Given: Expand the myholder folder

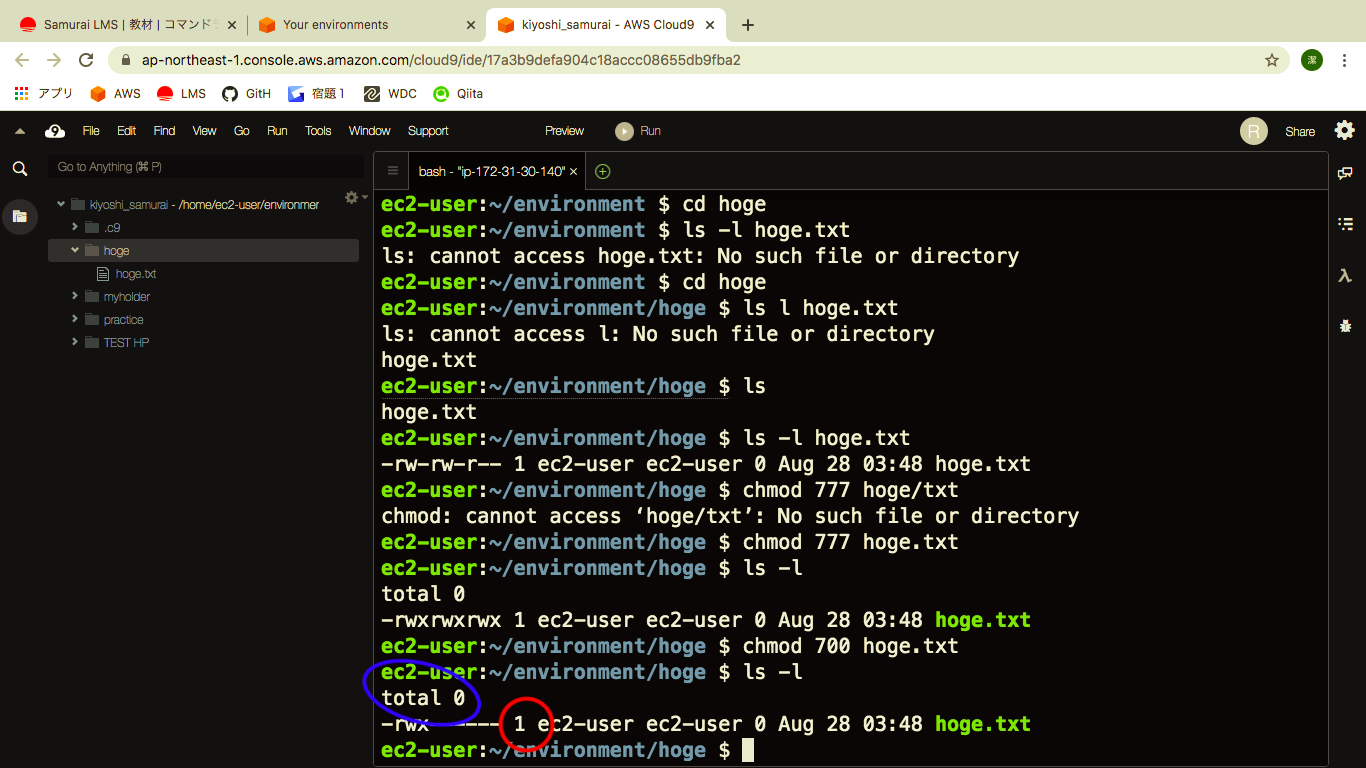Looking at the screenshot, I should (75, 296).
